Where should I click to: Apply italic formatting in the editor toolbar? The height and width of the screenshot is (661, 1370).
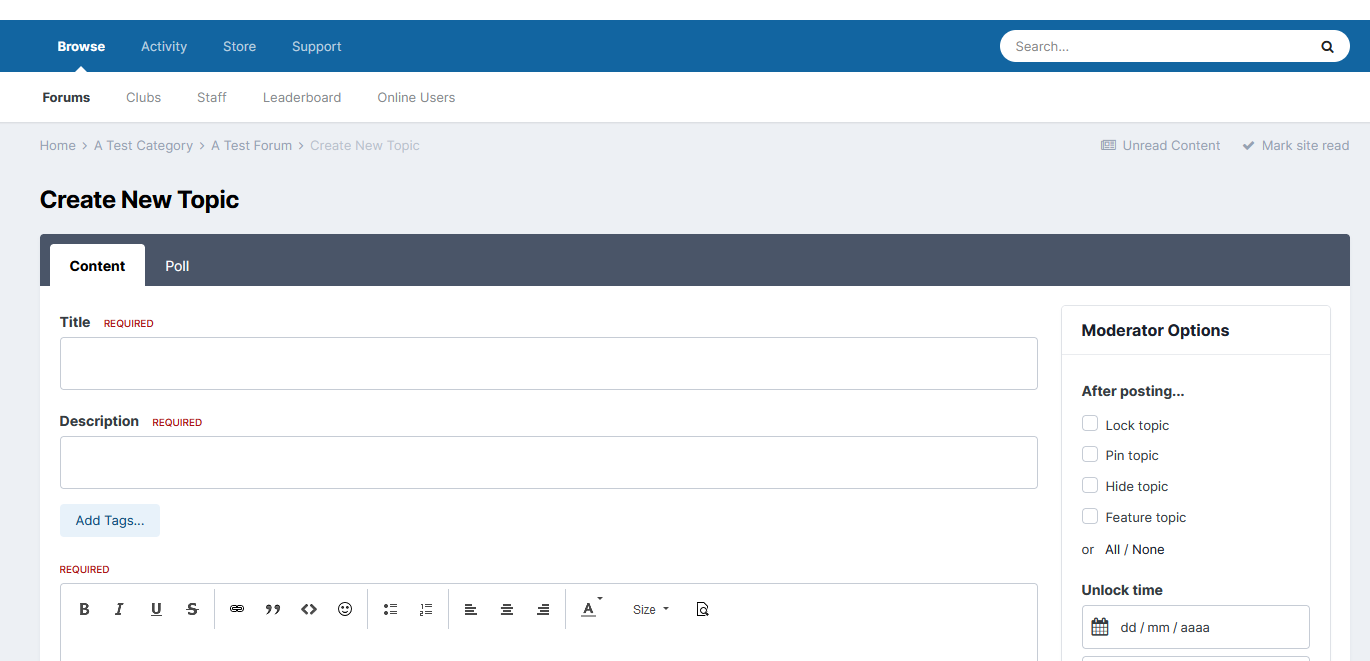point(120,609)
